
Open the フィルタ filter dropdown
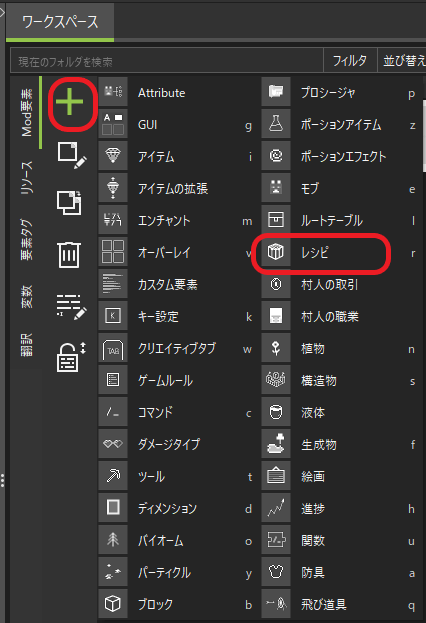350,60
